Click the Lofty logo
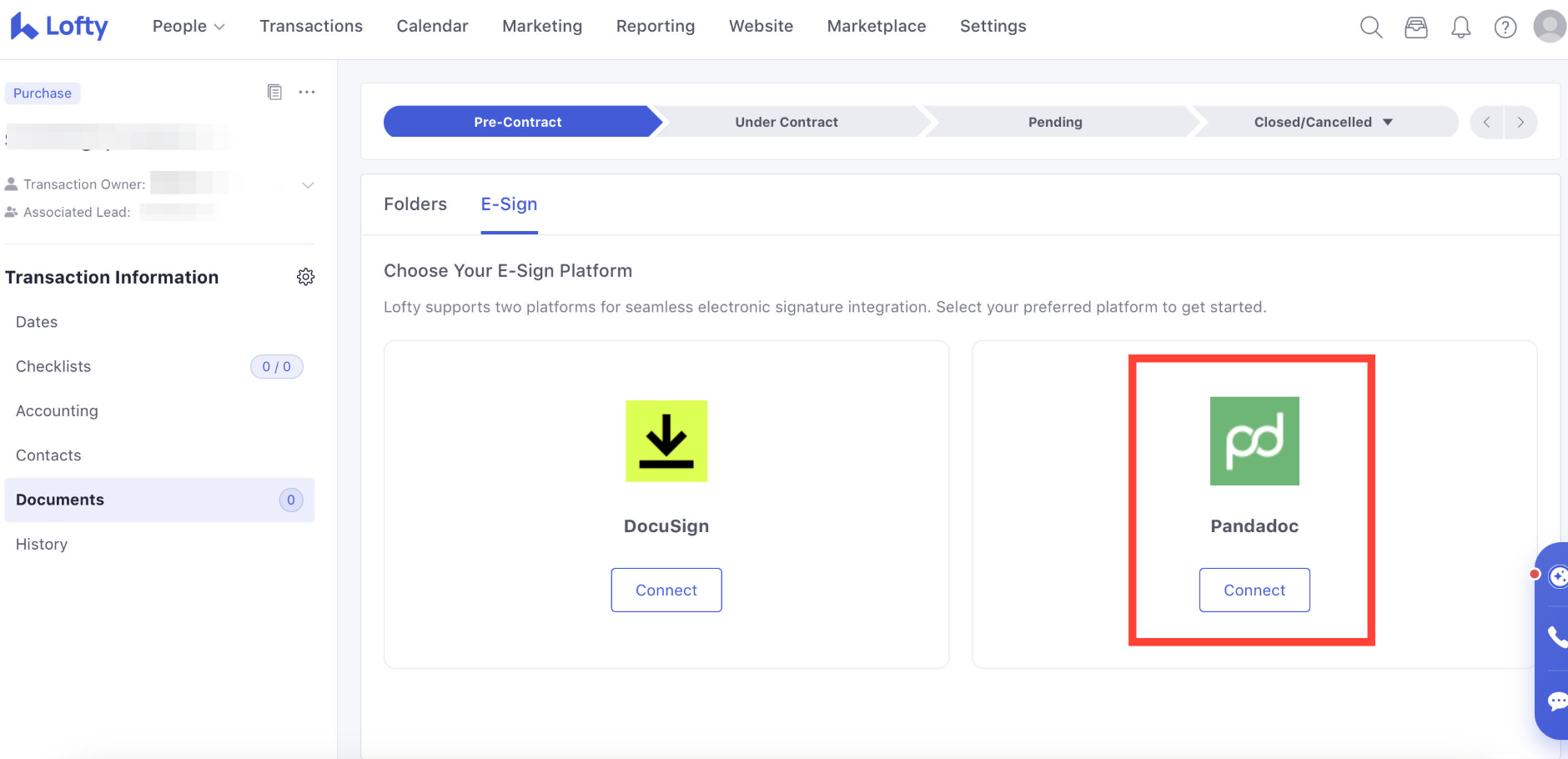This screenshot has height=759, width=1568. click(x=59, y=27)
